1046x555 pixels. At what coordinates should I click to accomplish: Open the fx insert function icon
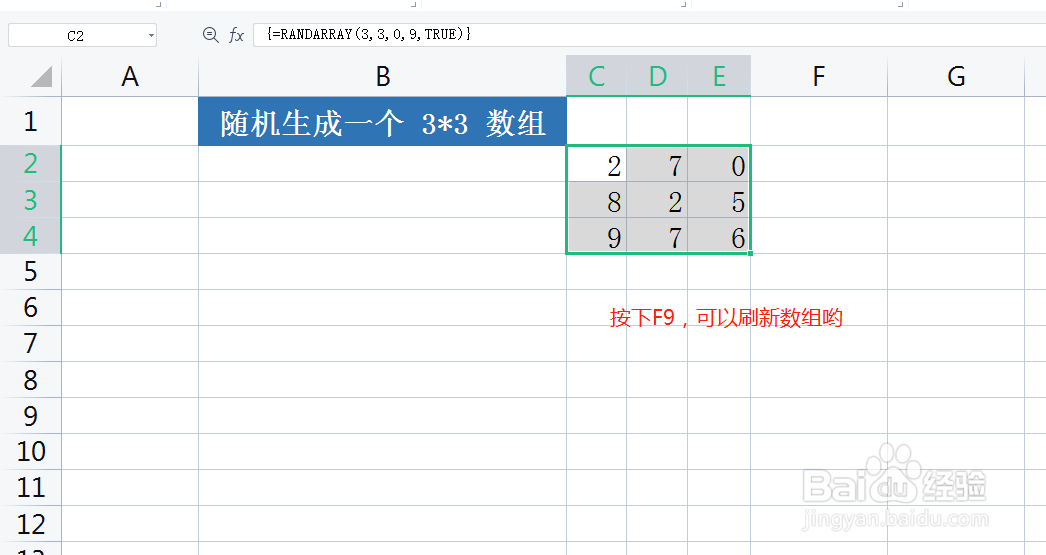(x=236, y=35)
